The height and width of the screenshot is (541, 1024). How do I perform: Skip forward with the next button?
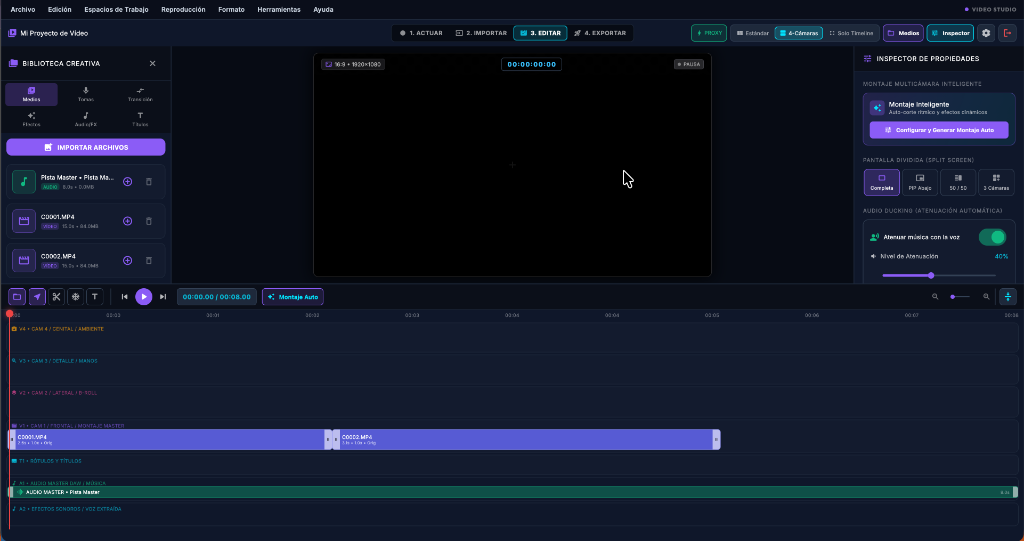[x=163, y=297]
